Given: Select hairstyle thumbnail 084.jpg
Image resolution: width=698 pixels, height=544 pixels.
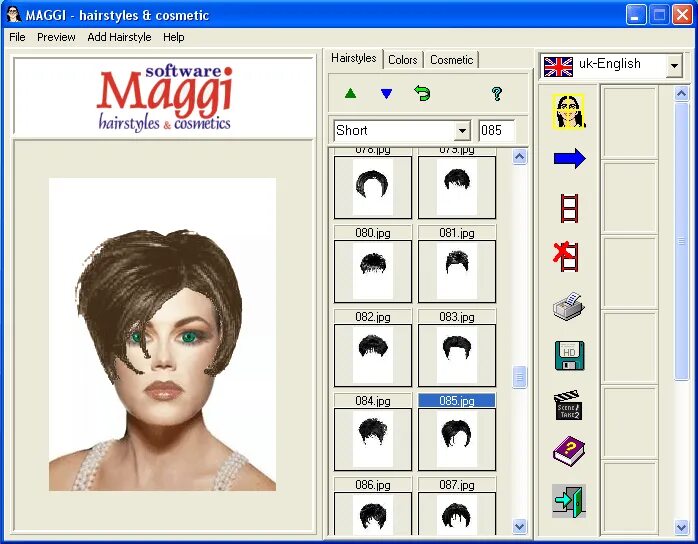Looking at the screenshot, I should coord(373,439).
